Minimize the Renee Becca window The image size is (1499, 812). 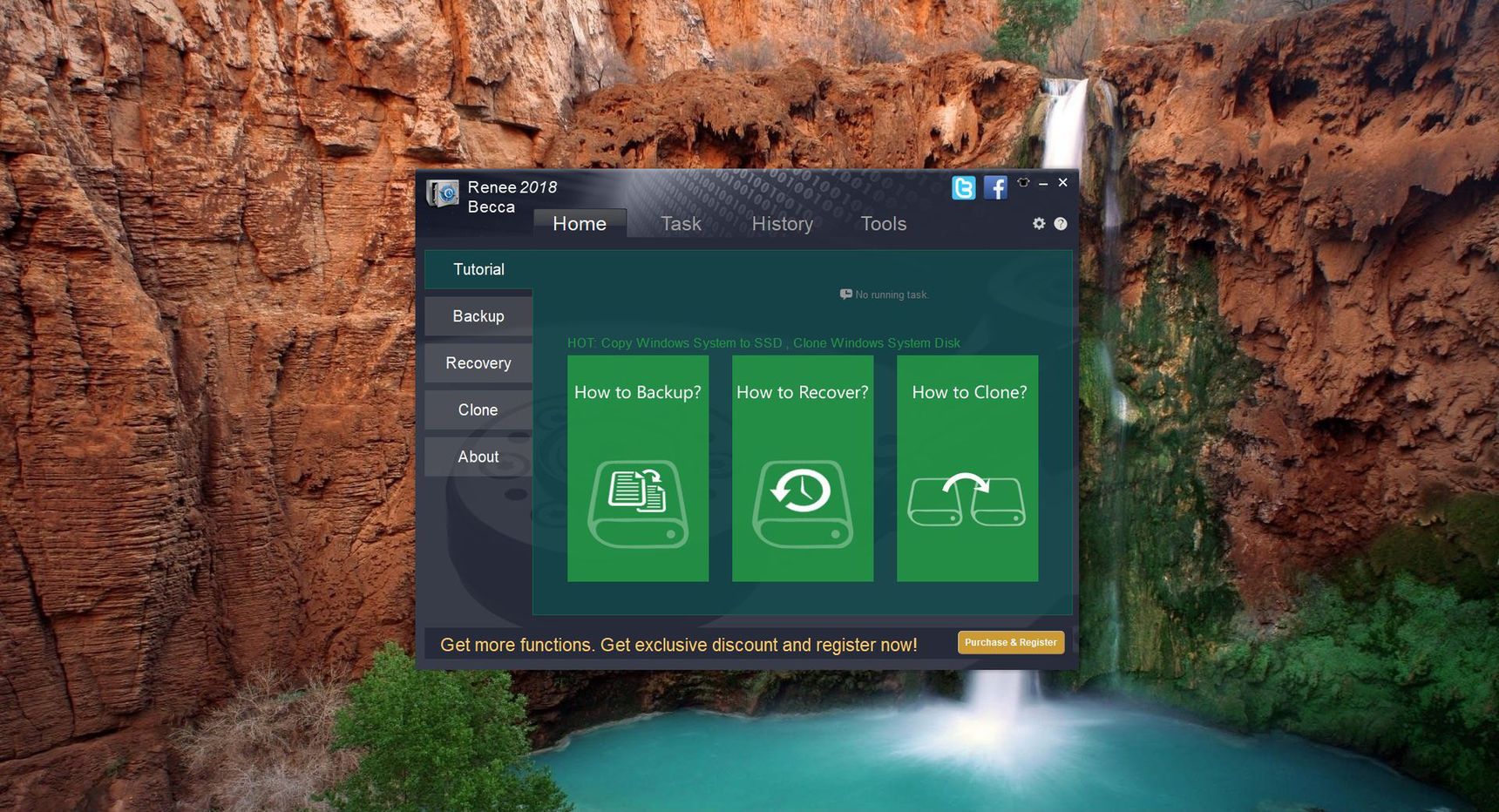(1043, 183)
